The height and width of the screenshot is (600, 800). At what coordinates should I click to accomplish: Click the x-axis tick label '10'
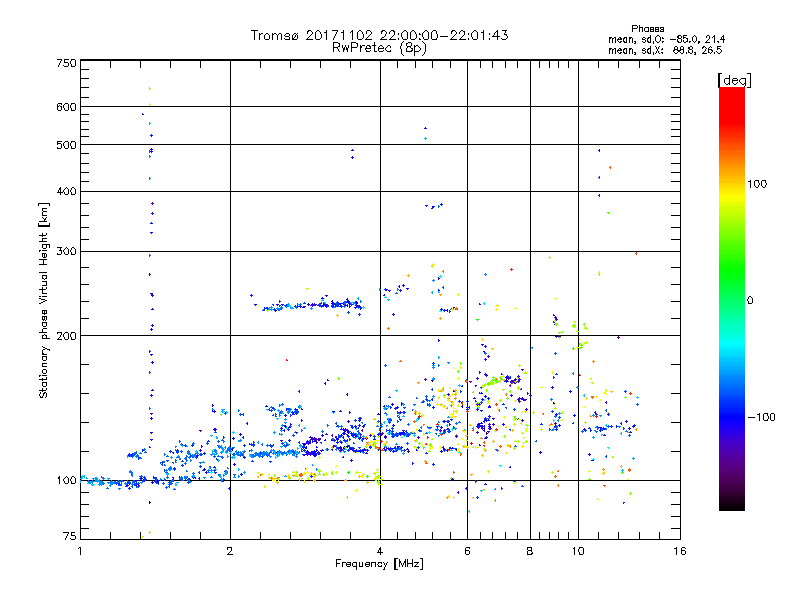tap(578, 551)
